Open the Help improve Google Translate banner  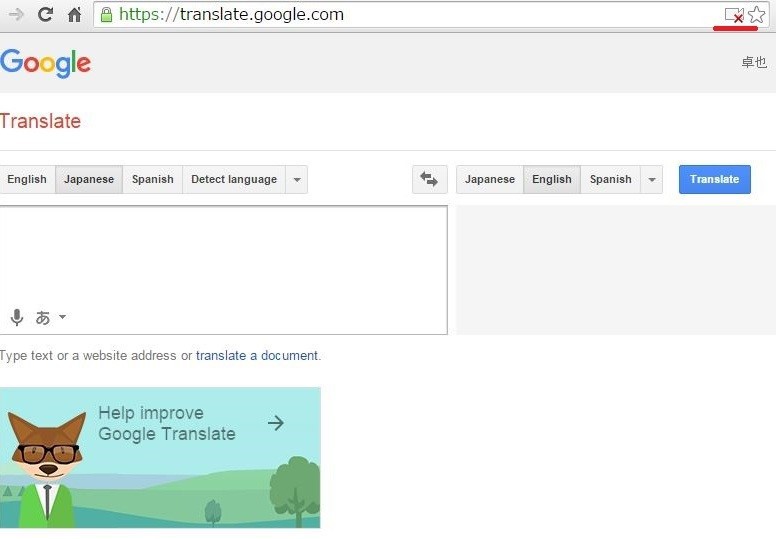pyautogui.click(x=160, y=458)
